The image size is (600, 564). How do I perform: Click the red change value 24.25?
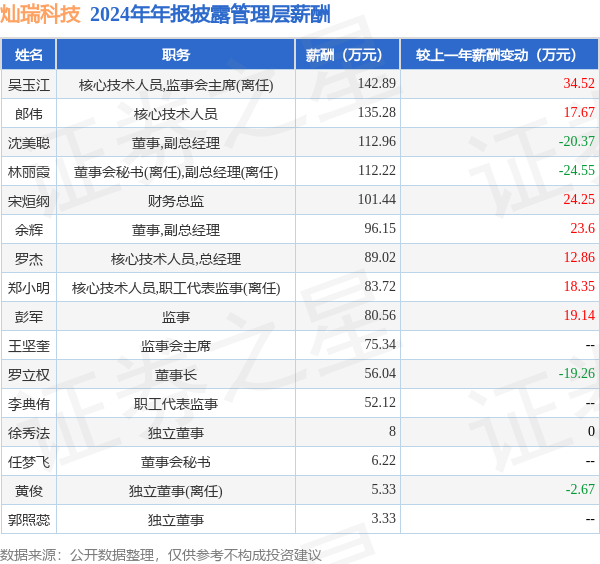coord(579,199)
